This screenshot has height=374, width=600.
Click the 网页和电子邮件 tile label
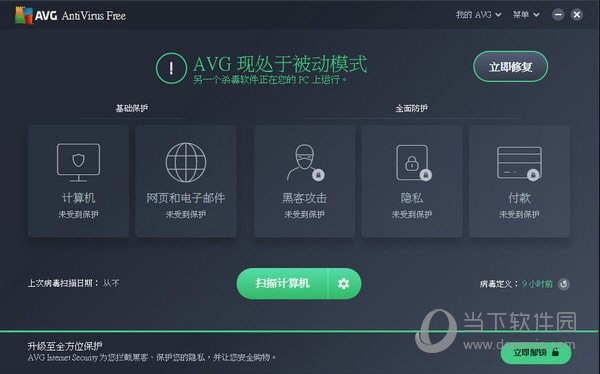coord(186,198)
